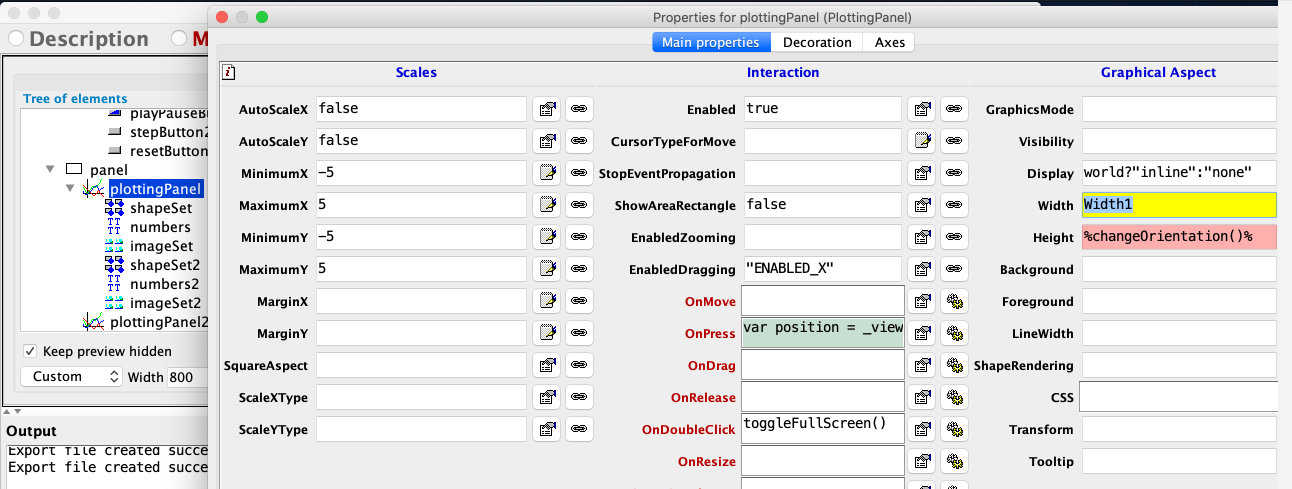Click the actions gear icon for OnPress
This screenshot has width=1292, height=489.
tap(954, 333)
